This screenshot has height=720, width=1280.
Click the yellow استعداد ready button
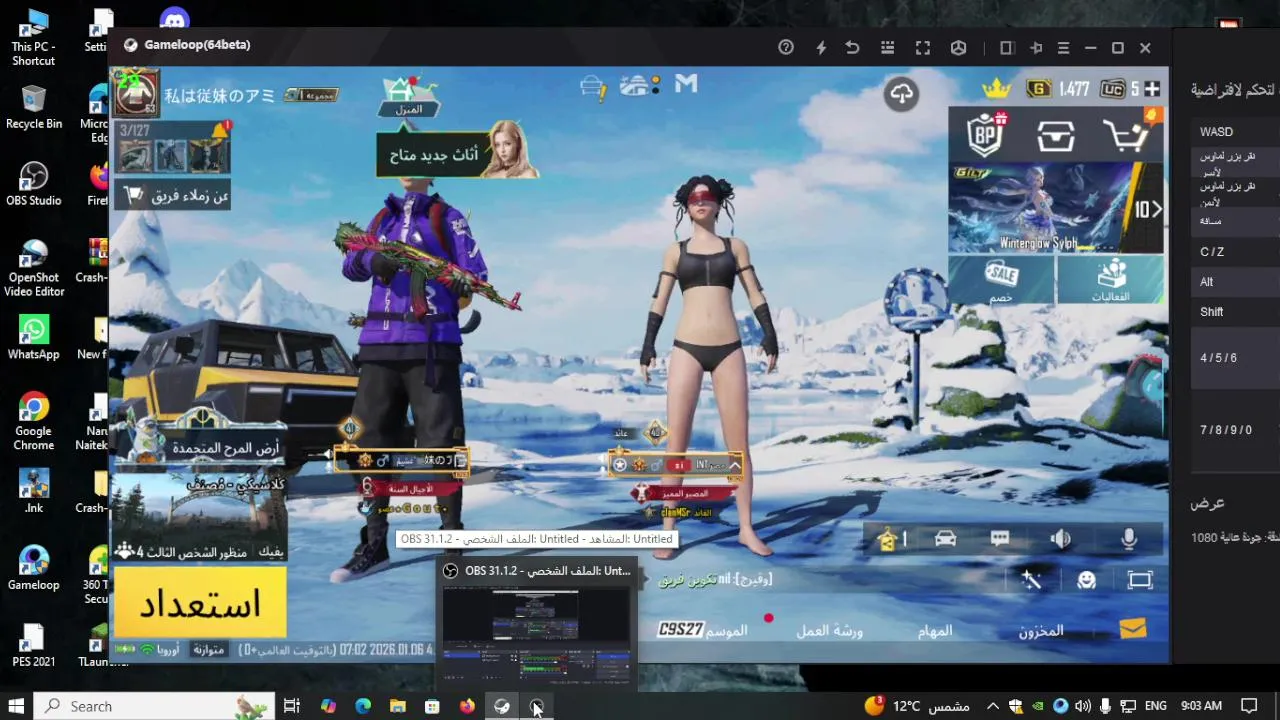tap(200, 603)
